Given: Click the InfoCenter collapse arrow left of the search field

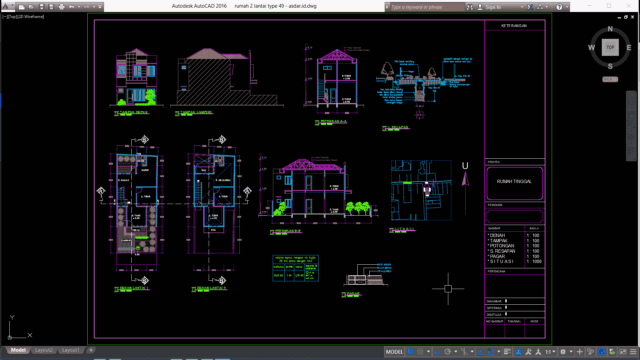Looking at the screenshot, I should 387,7.
